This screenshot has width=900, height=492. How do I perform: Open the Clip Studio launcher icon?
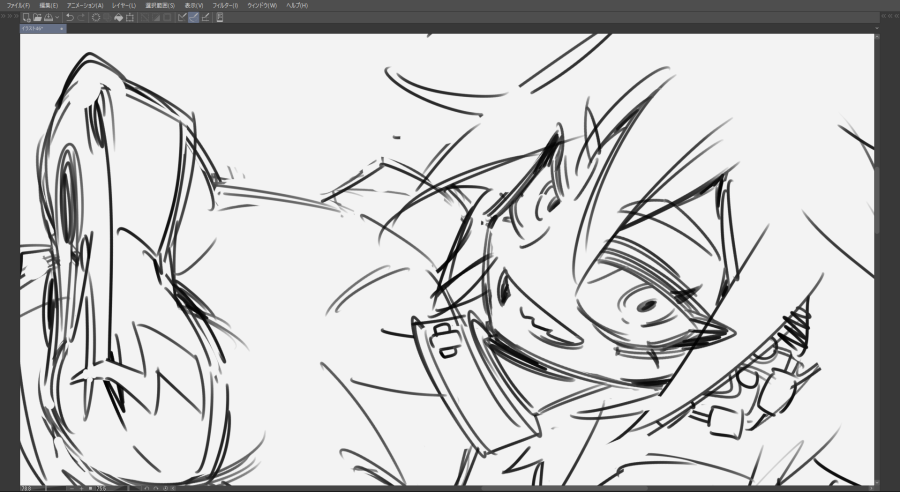[219, 17]
